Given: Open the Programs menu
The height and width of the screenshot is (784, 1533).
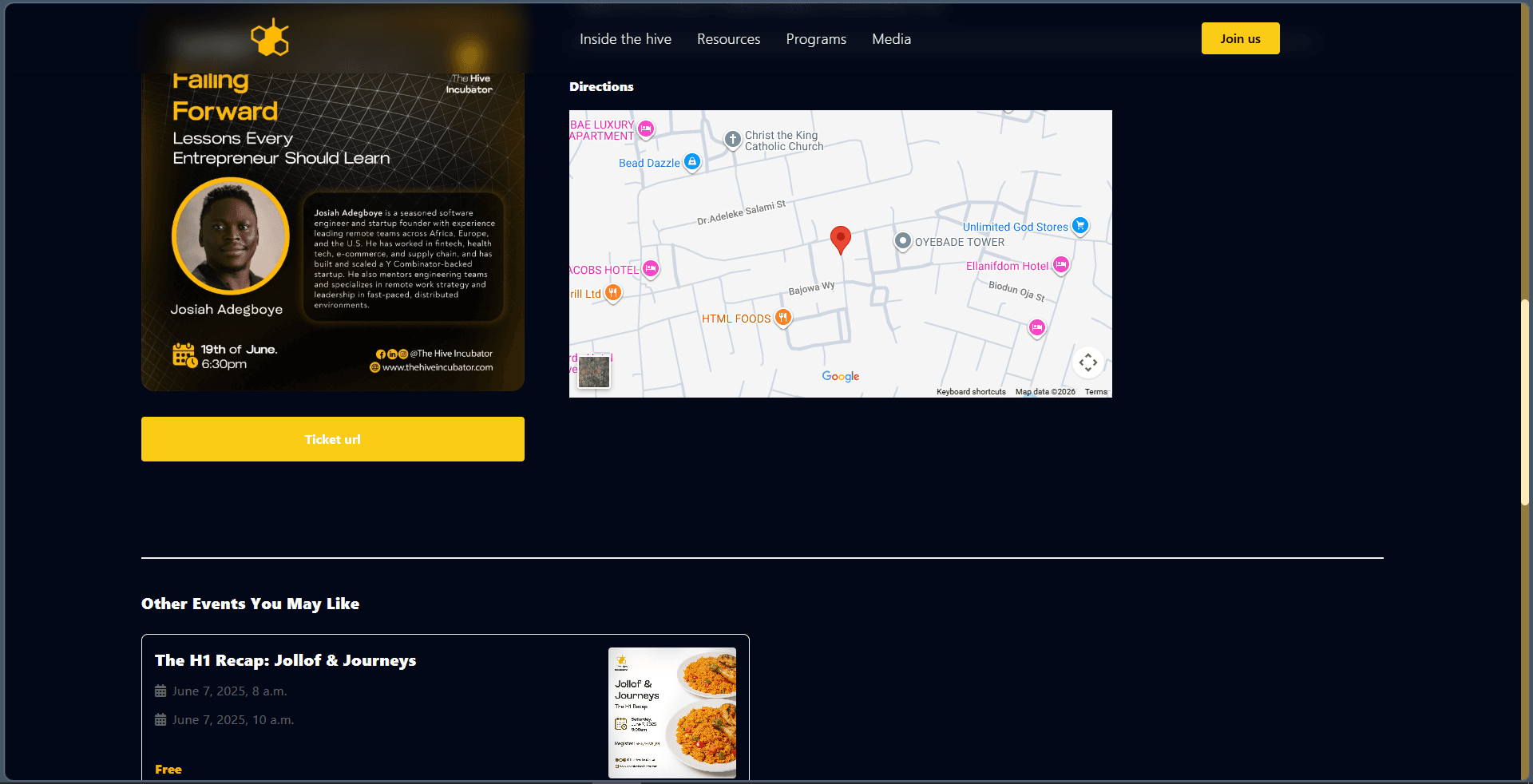Looking at the screenshot, I should coord(816,39).
